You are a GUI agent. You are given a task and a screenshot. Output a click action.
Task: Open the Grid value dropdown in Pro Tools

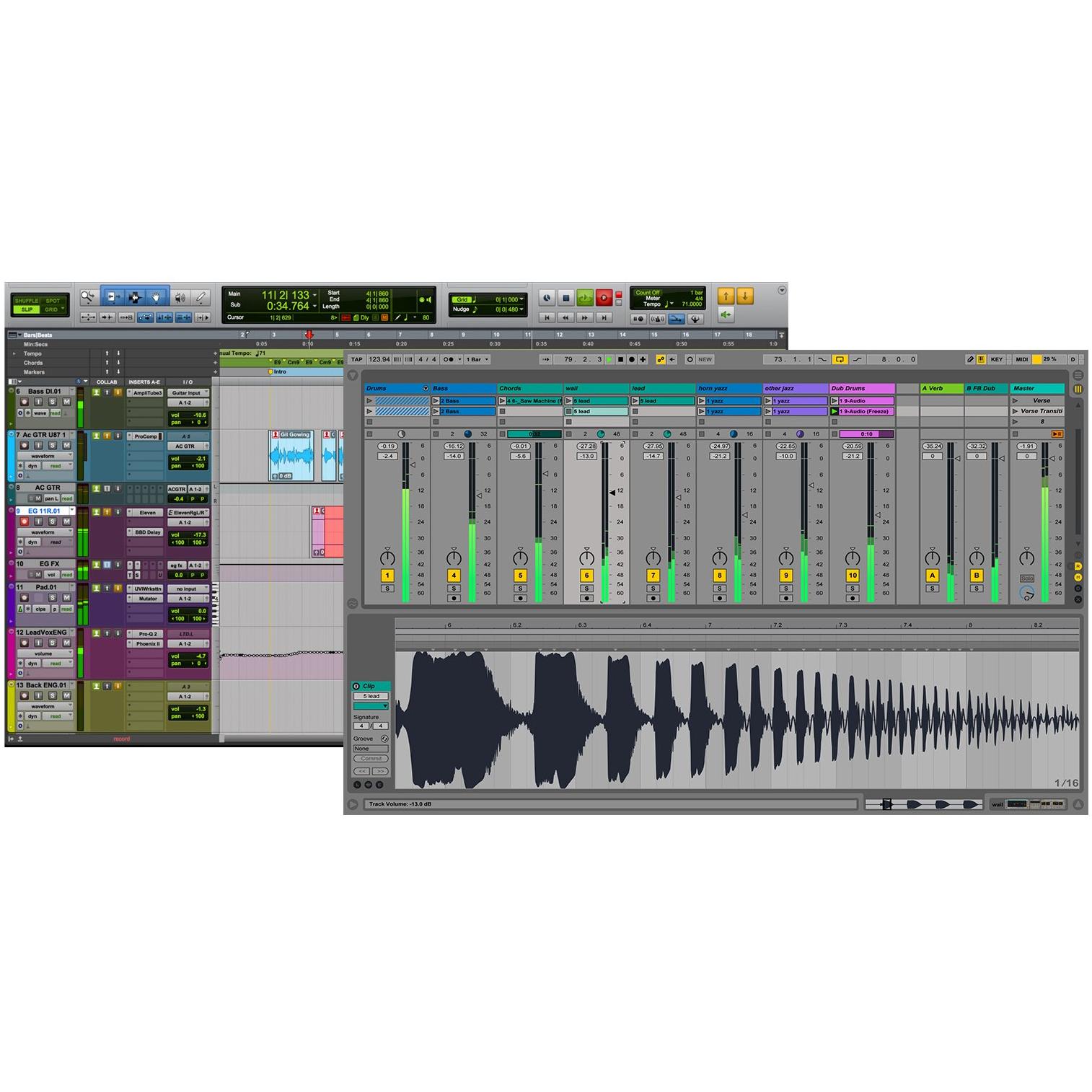pos(521,299)
